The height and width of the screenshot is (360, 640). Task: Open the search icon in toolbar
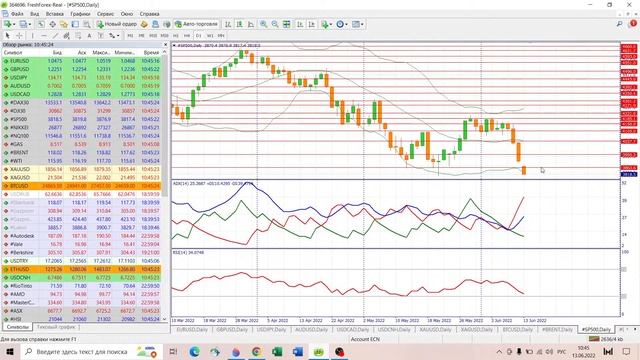coord(619,24)
